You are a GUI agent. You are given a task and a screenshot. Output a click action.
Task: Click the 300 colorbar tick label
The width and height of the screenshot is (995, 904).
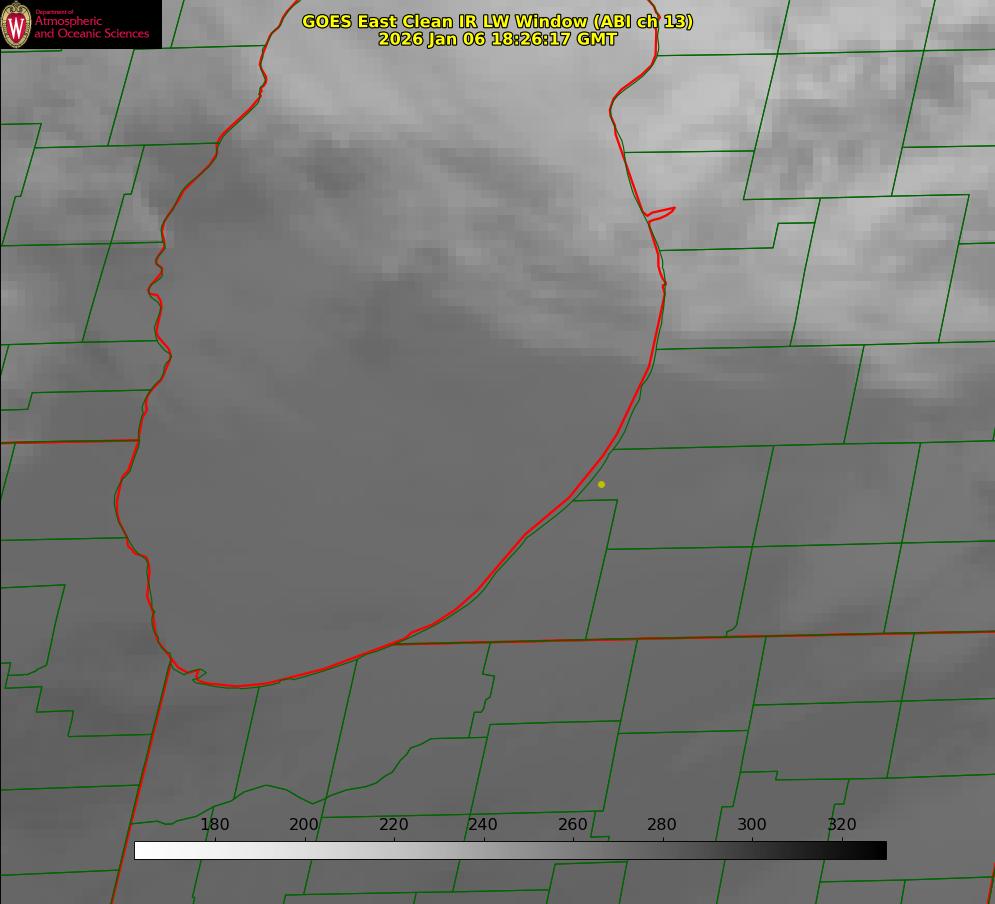tap(751, 825)
